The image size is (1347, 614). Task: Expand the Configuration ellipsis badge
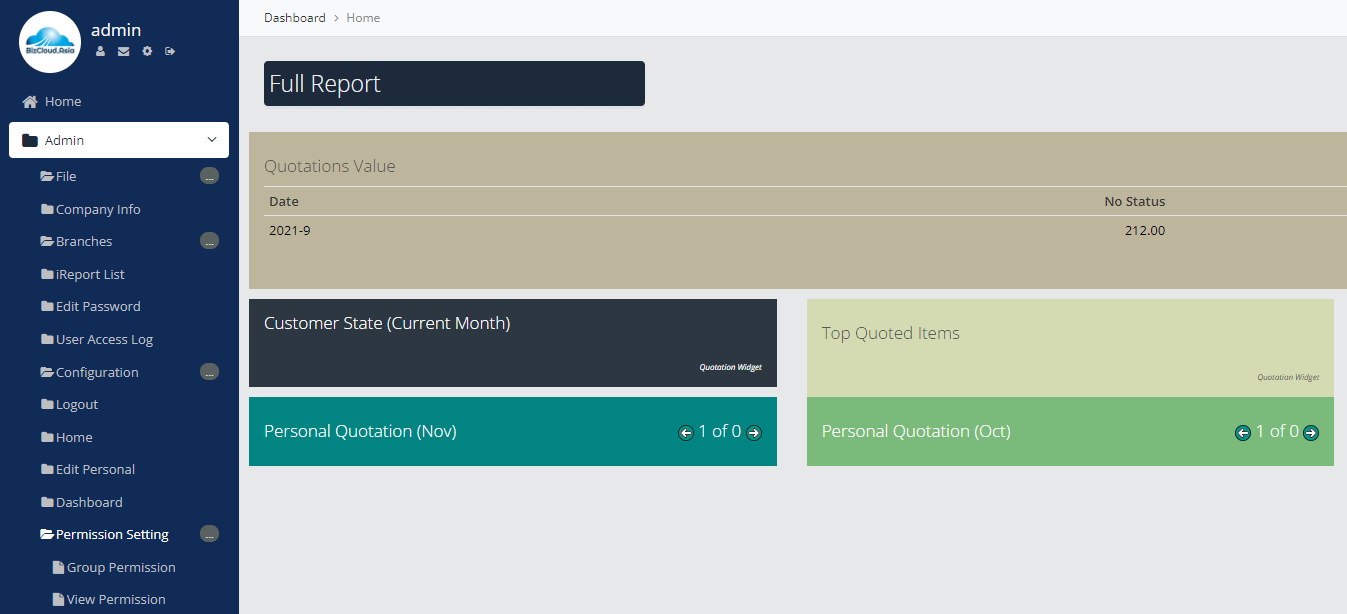click(209, 372)
